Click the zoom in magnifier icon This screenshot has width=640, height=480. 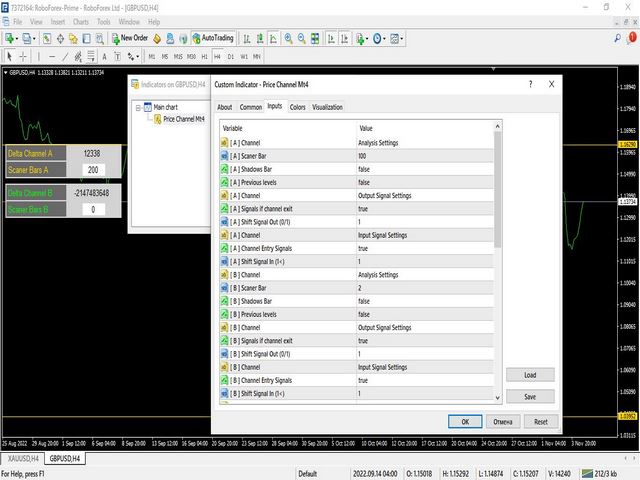288,38
